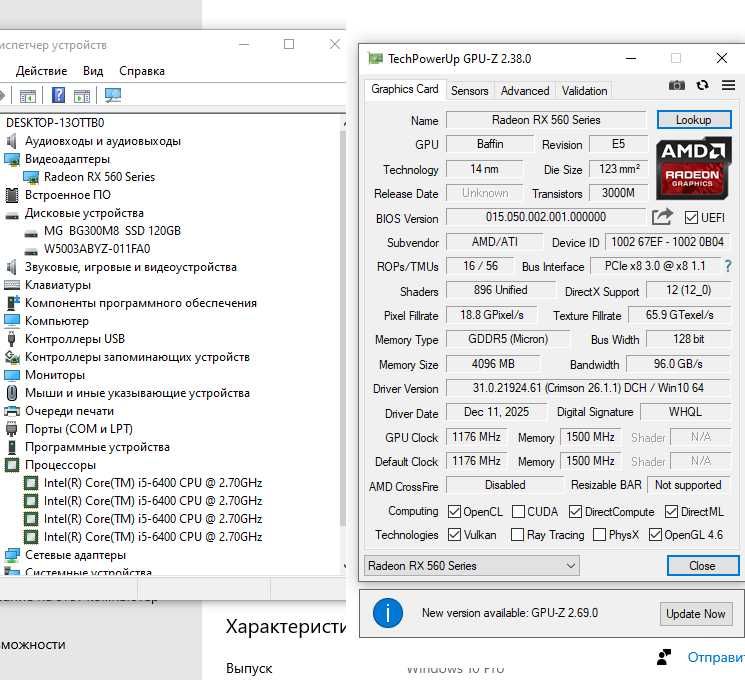Click the GPU-Z screenshot camera icon
This screenshot has width=745, height=680.
point(677,86)
